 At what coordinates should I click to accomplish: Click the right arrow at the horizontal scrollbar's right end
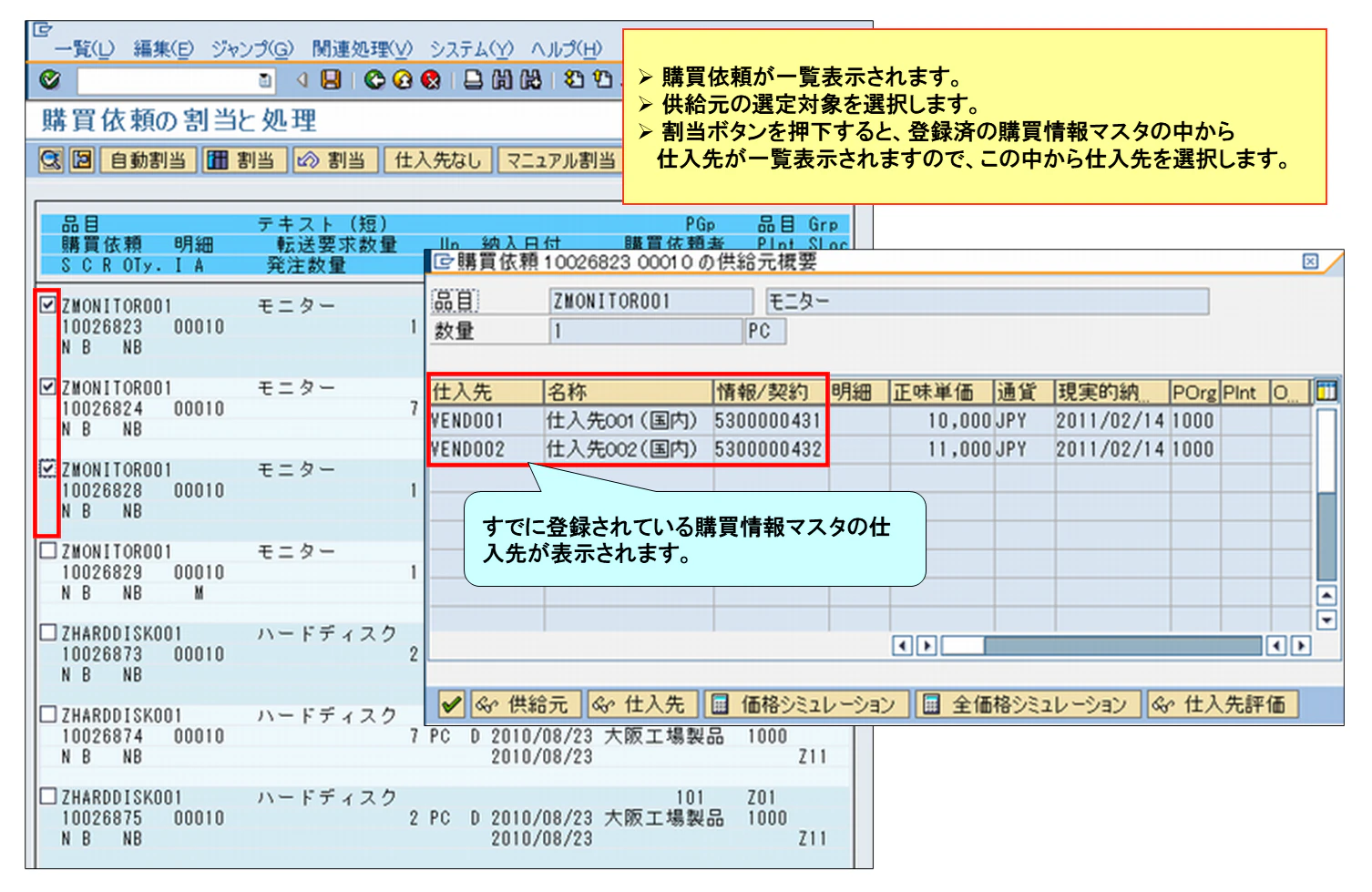pos(1301,645)
